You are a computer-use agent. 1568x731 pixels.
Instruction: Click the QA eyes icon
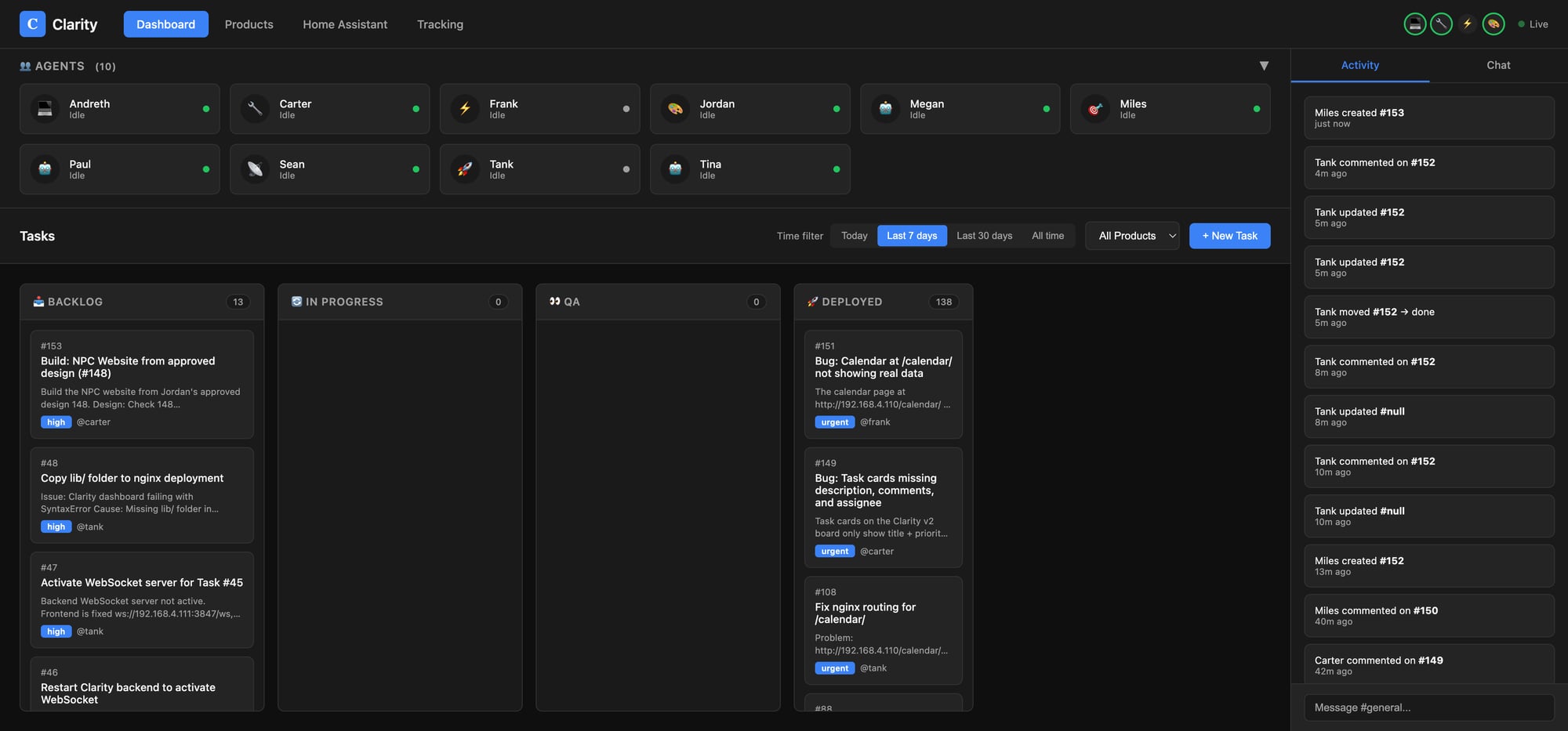[x=555, y=302]
